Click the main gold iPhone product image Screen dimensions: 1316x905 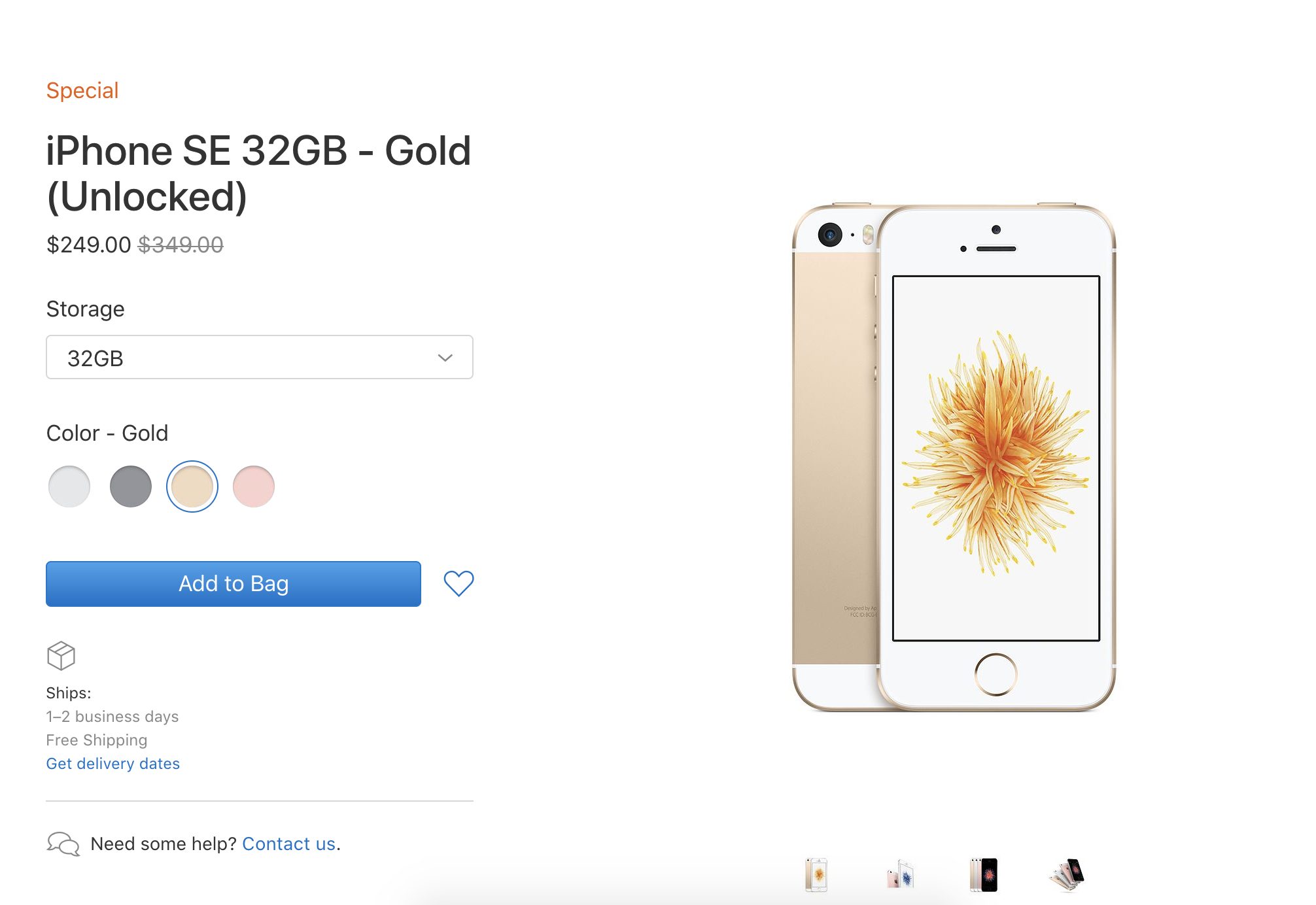pos(954,458)
